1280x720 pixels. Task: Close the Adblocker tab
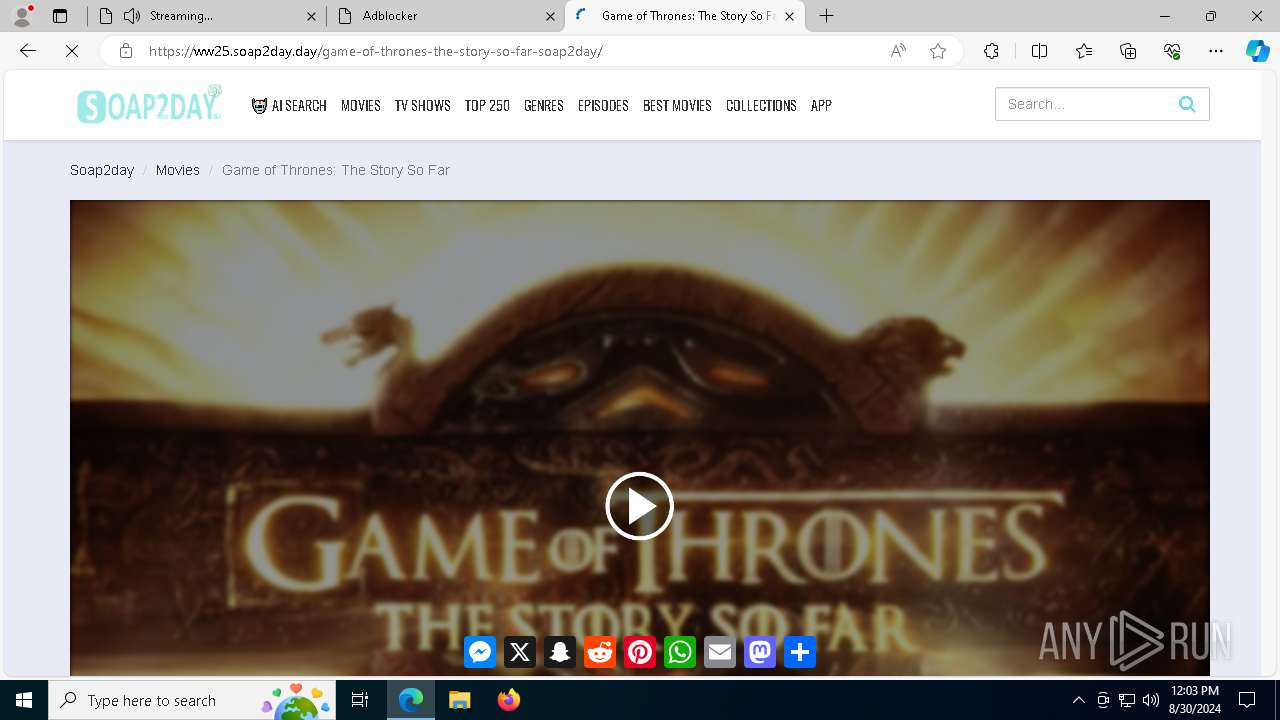point(550,16)
